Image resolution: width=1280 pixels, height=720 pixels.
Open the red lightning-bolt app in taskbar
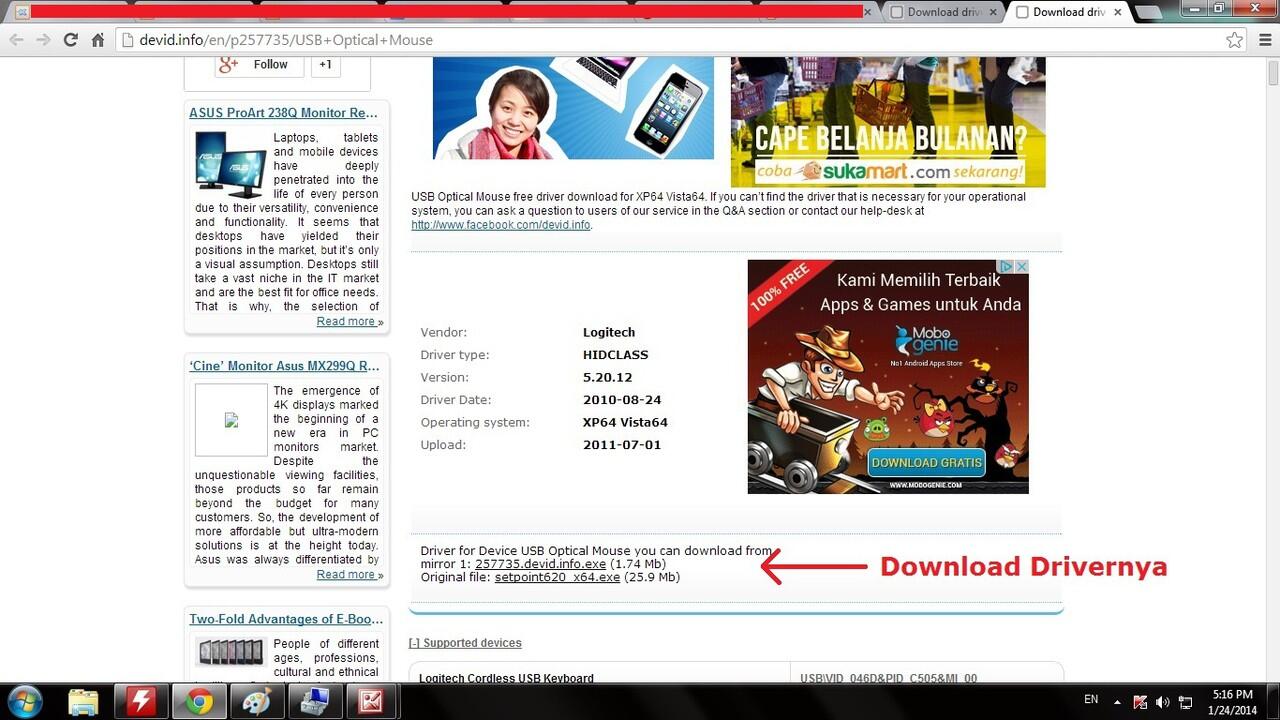[x=141, y=702]
